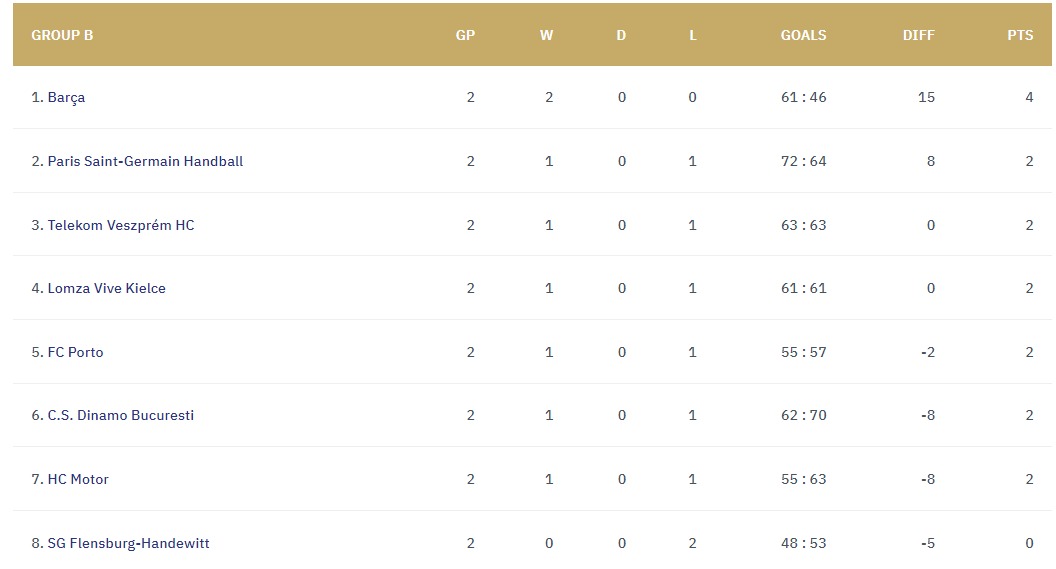Click the GOALS column header

click(803, 35)
